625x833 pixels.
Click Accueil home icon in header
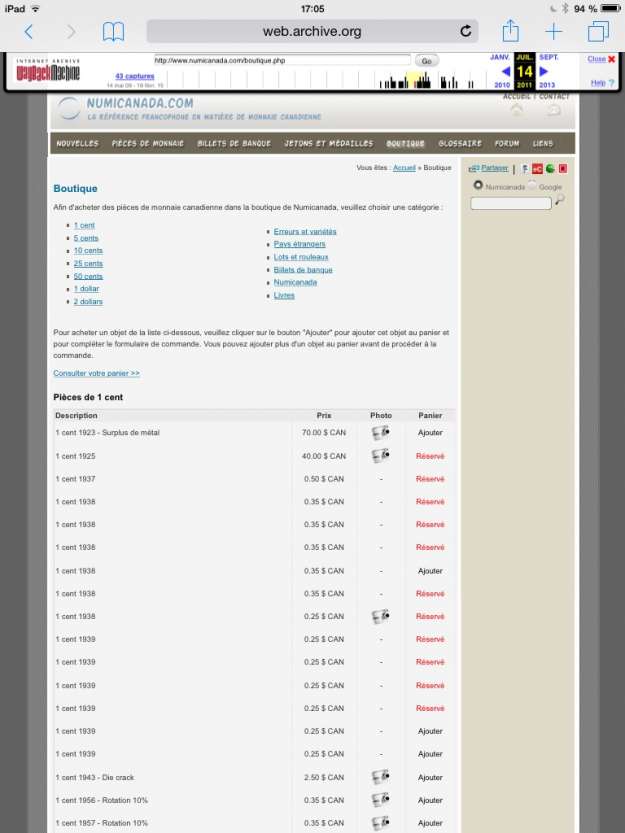click(516, 110)
